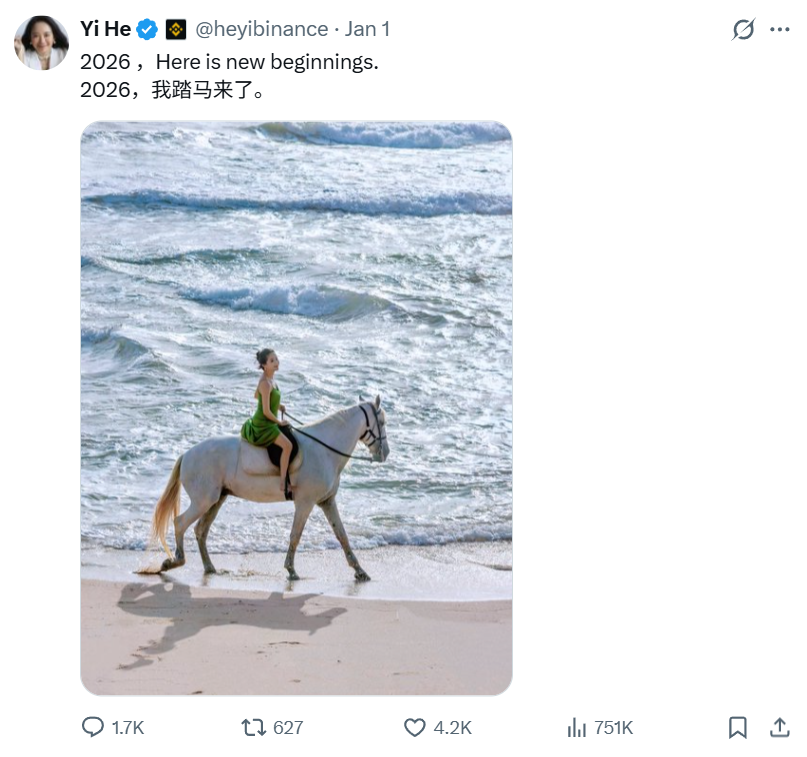
Task: Open Yi He's profile avatar
Action: (x=41, y=42)
